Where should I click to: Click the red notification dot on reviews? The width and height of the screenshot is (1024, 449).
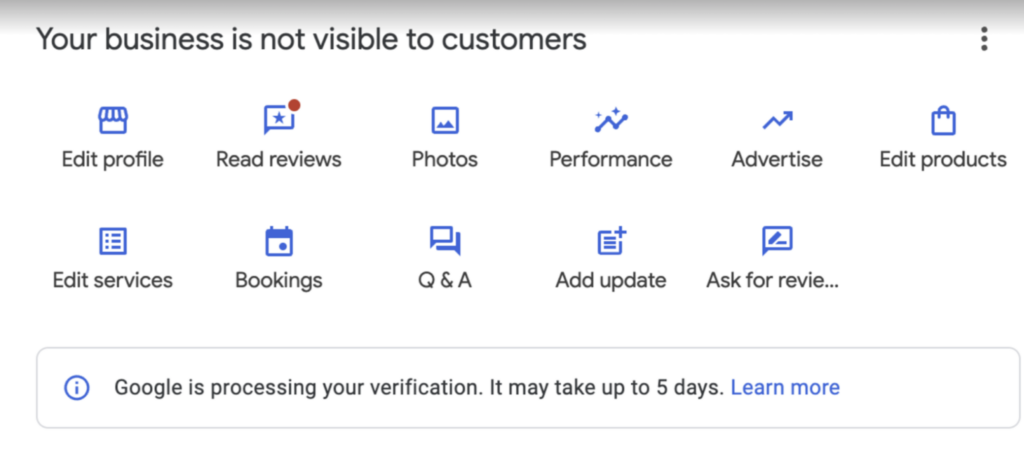point(294,105)
